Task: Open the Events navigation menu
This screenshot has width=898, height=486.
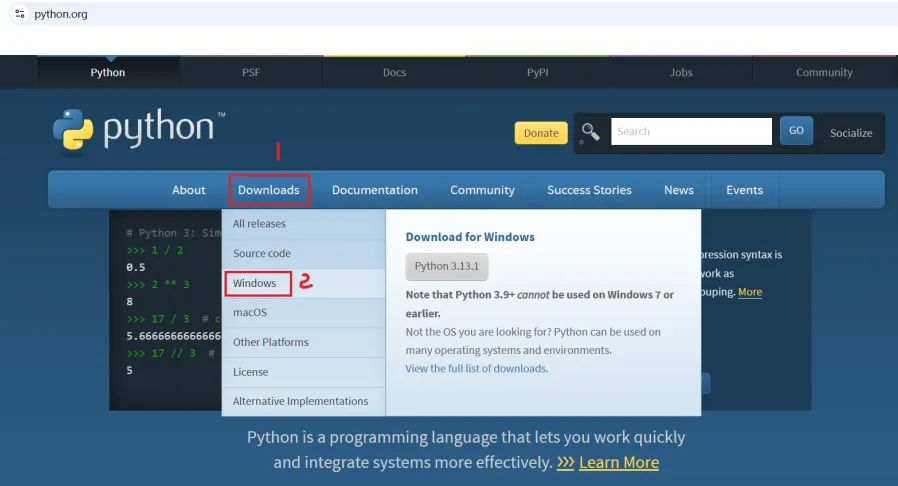Action: click(x=745, y=190)
